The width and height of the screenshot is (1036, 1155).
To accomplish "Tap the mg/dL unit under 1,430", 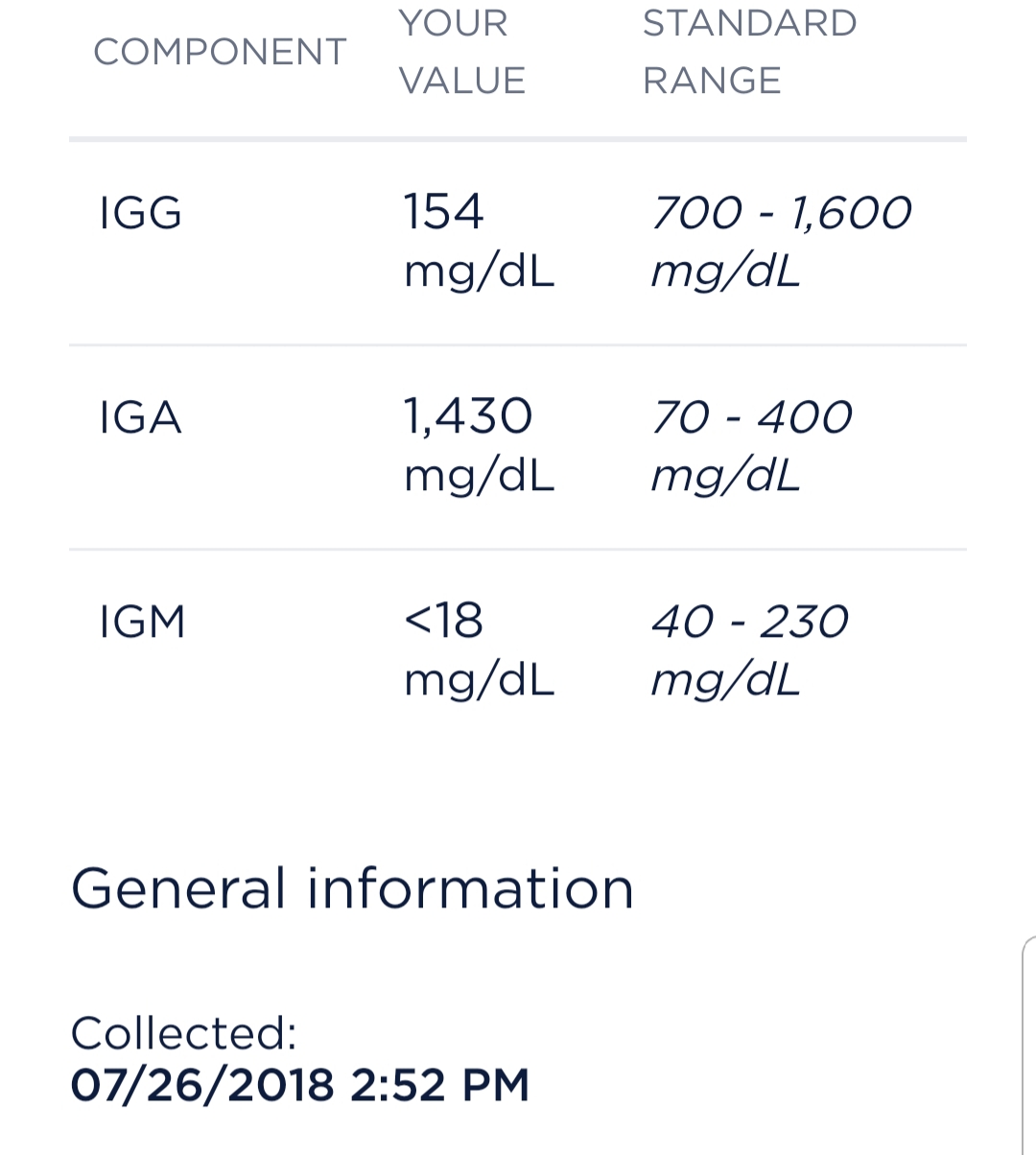I will [479, 476].
